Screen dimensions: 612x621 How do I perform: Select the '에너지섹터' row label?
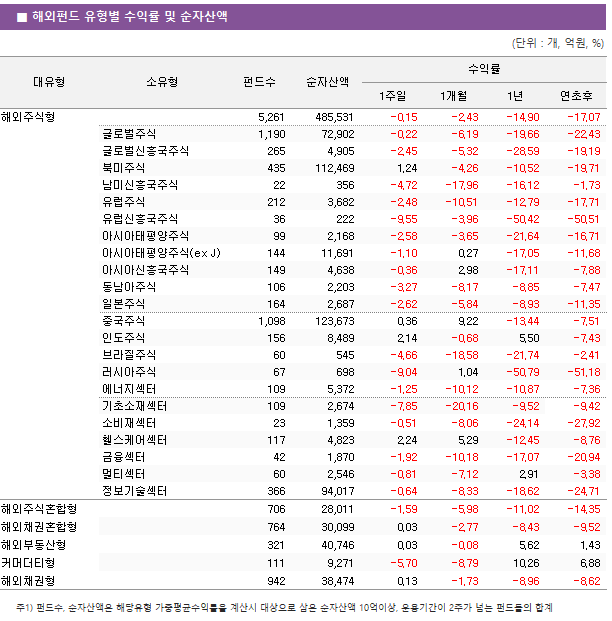point(129,389)
